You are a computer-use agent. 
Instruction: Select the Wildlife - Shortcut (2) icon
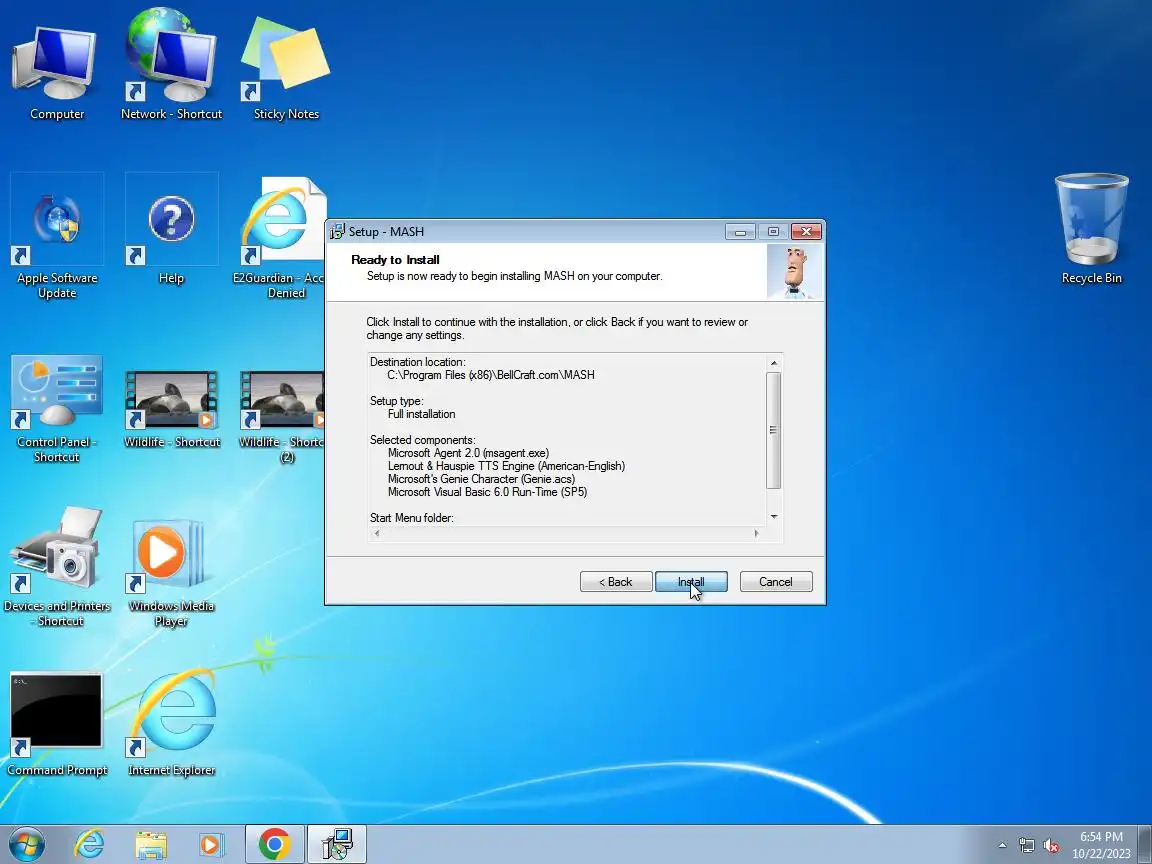[284, 415]
